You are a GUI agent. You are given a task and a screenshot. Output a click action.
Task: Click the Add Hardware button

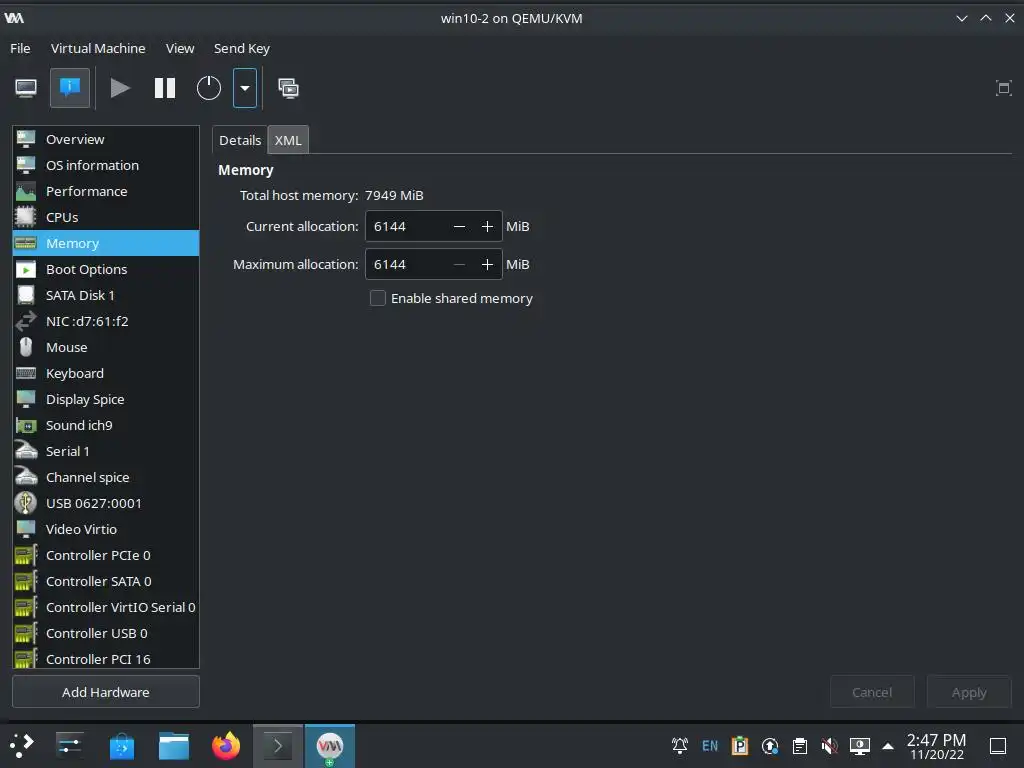point(106,692)
